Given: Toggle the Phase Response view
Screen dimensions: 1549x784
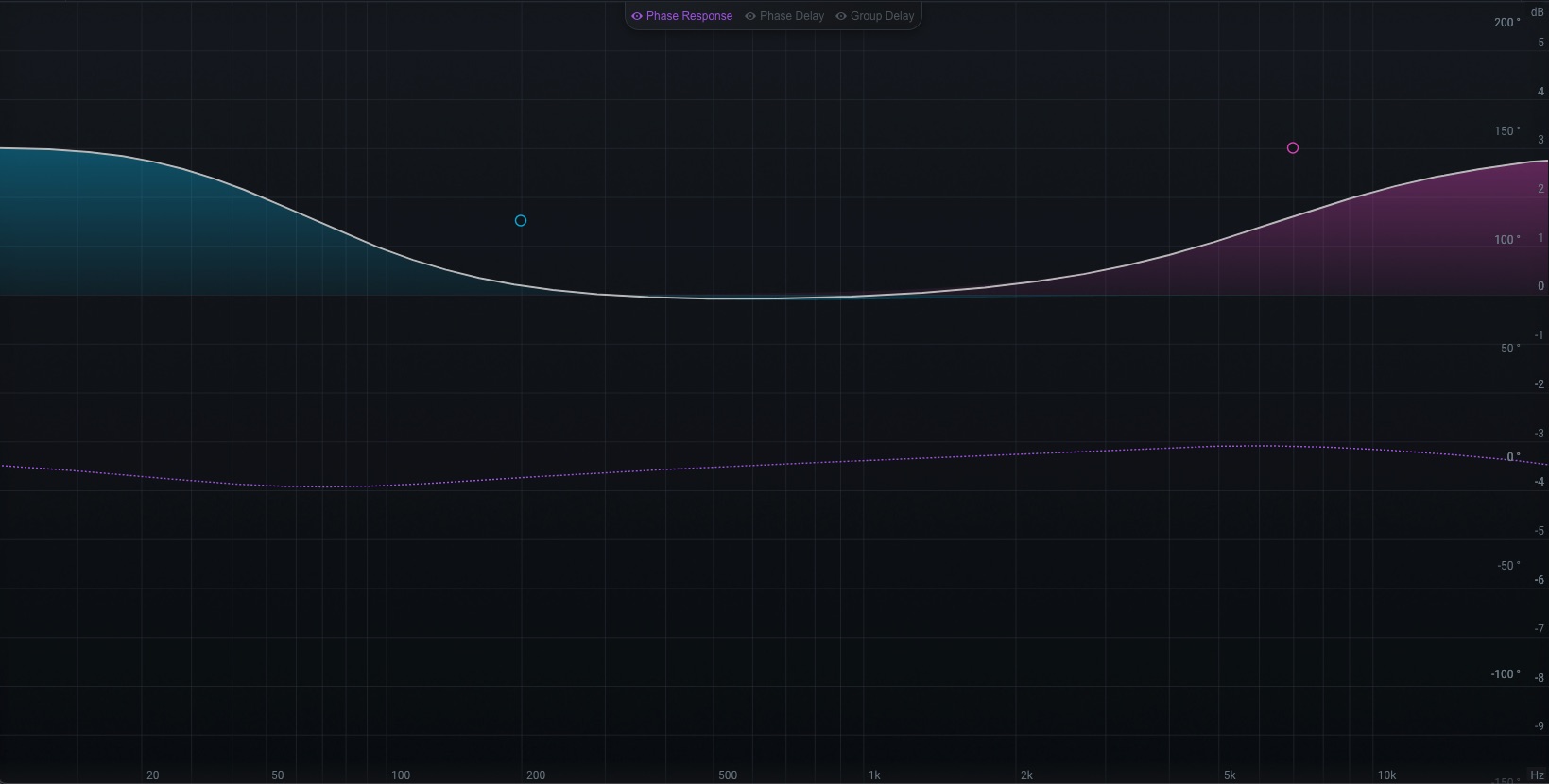Looking at the screenshot, I should pyautogui.click(x=681, y=16).
